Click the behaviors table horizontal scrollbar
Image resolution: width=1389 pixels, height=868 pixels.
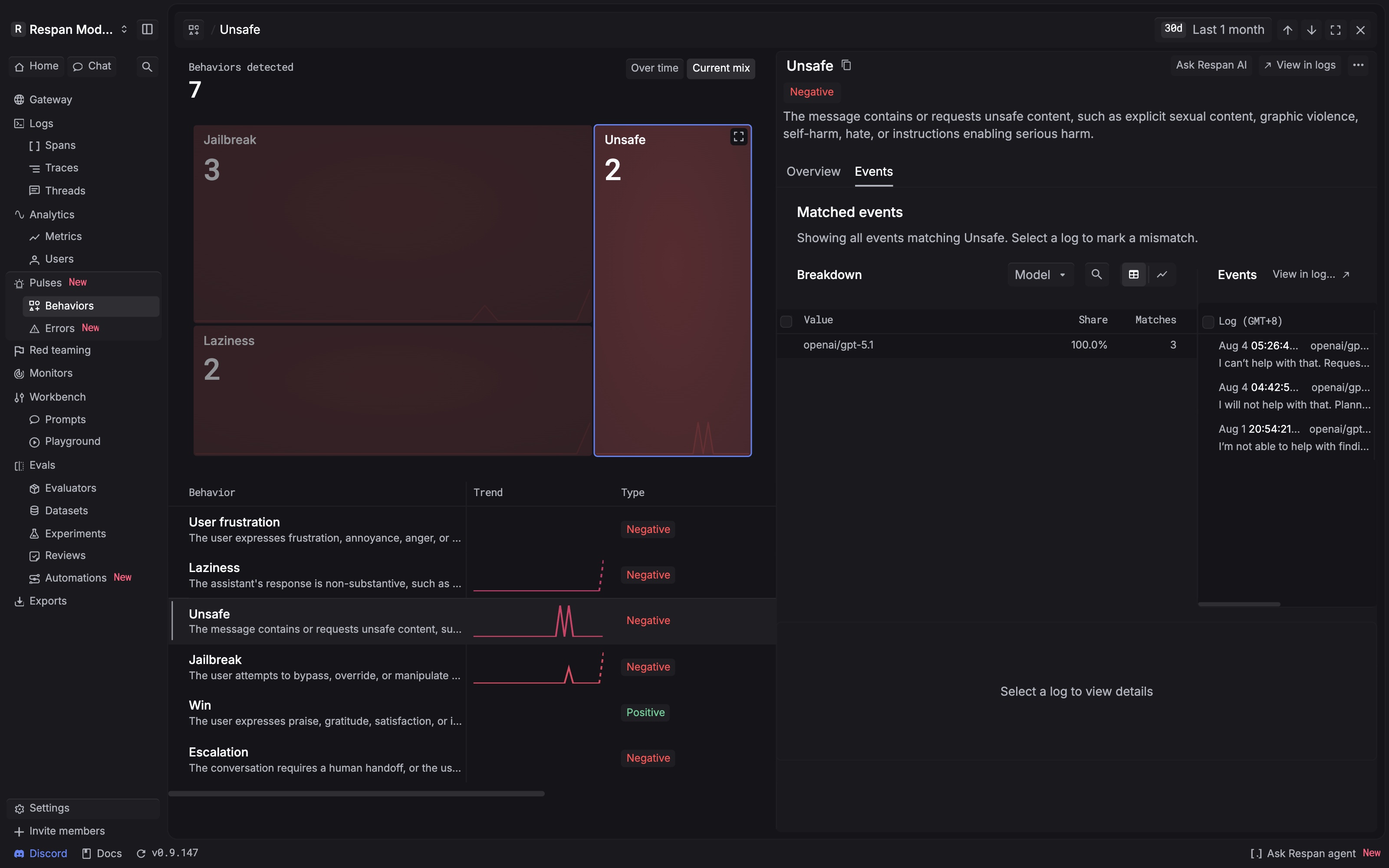click(x=356, y=794)
